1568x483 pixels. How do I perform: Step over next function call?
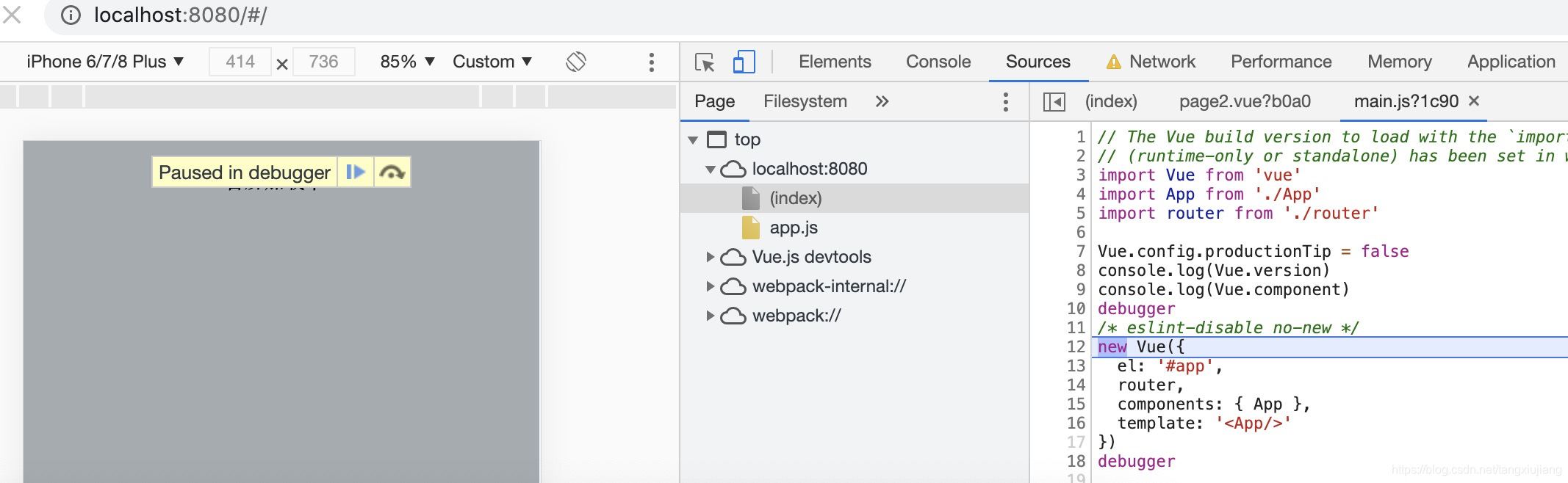tap(392, 172)
